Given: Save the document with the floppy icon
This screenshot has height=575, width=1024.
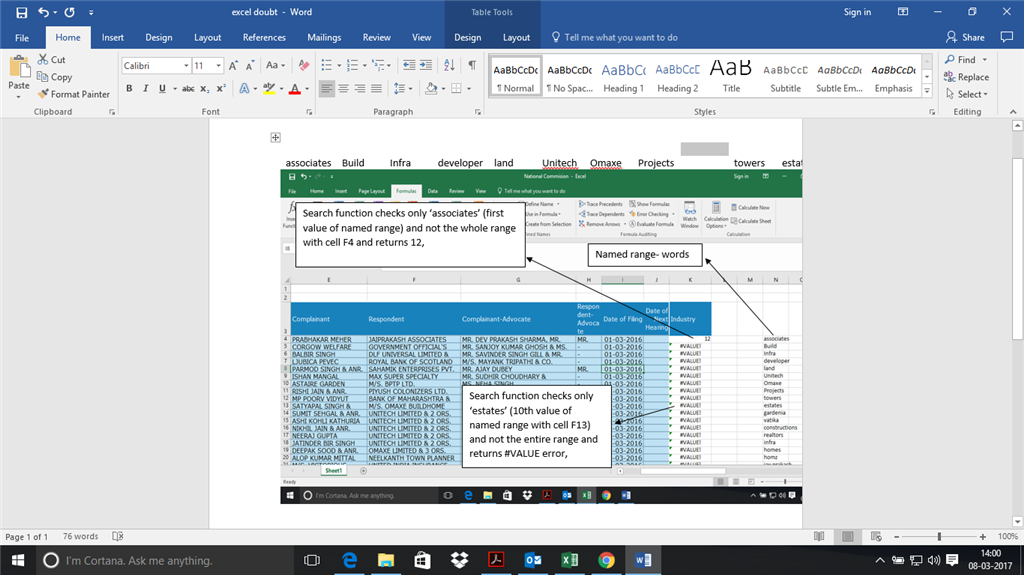Looking at the screenshot, I should click(x=22, y=12).
